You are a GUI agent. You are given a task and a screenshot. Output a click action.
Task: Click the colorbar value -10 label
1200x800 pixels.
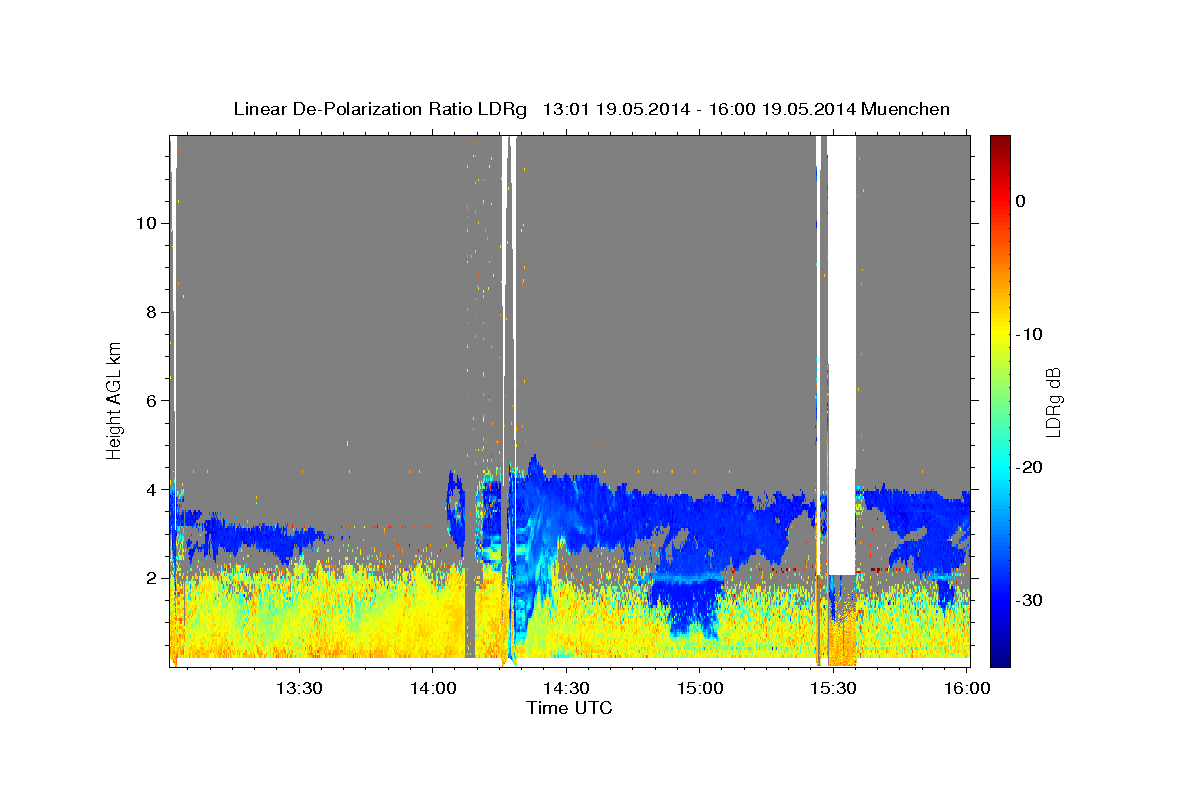1029,334
